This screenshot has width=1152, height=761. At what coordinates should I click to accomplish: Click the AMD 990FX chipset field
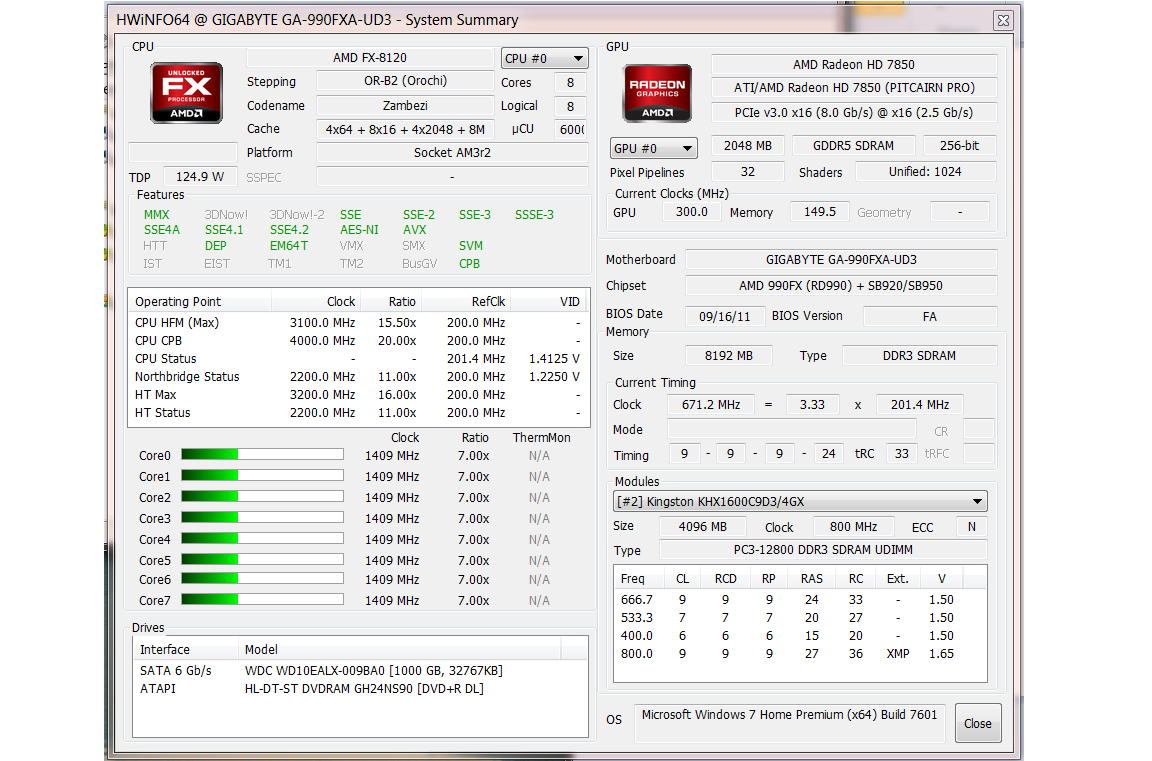(841, 286)
